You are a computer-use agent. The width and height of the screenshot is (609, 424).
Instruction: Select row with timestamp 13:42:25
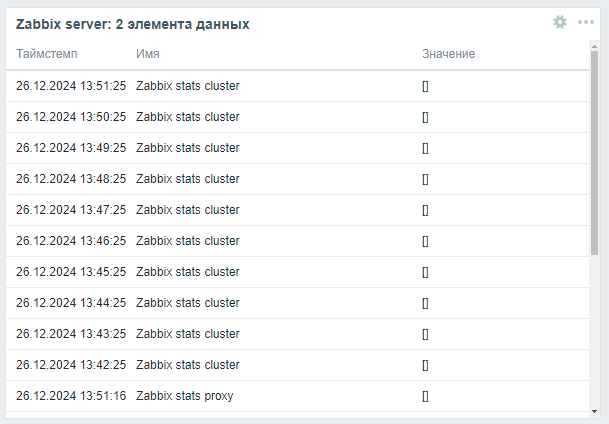pyautogui.click(x=298, y=365)
